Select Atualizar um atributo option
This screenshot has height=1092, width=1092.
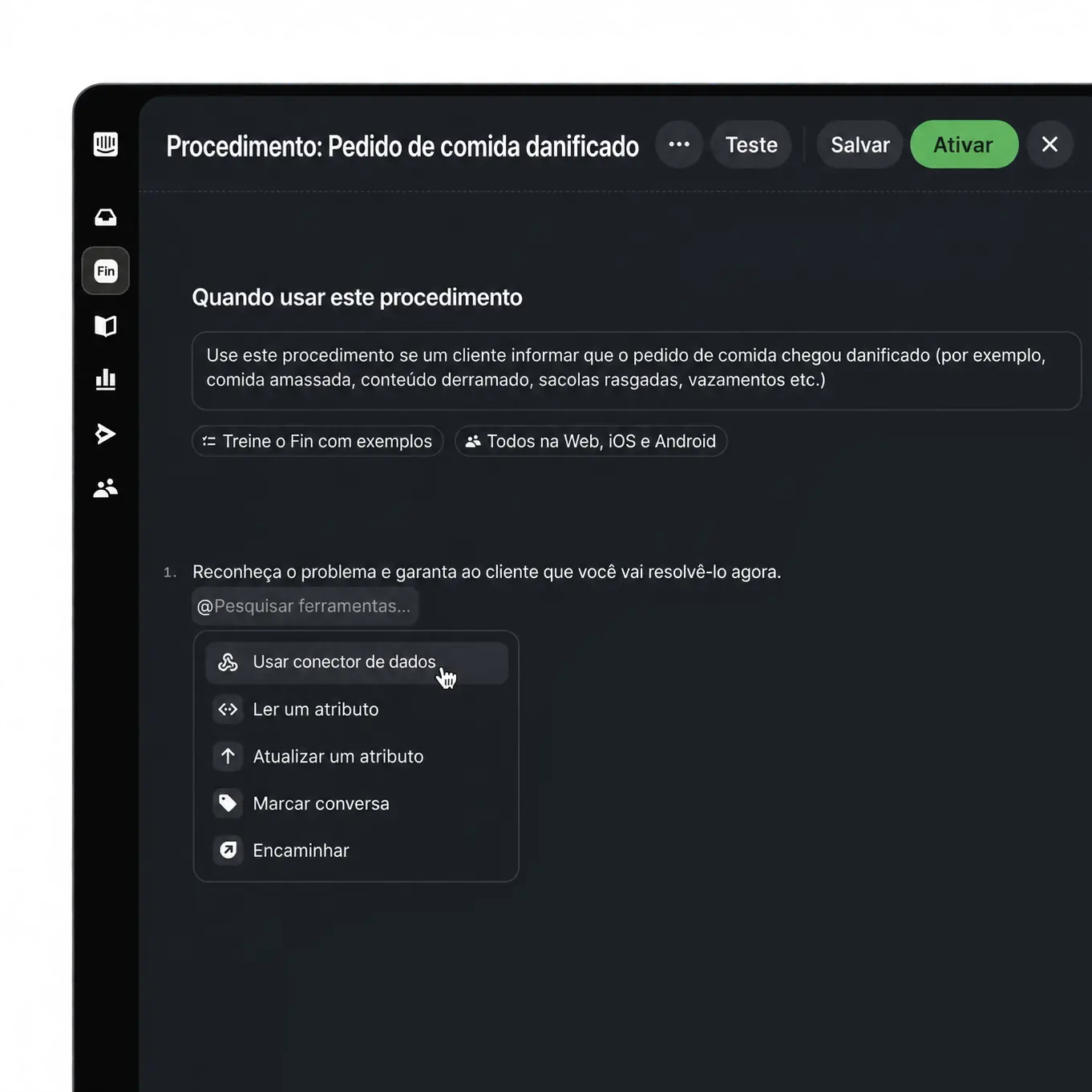click(x=357, y=757)
